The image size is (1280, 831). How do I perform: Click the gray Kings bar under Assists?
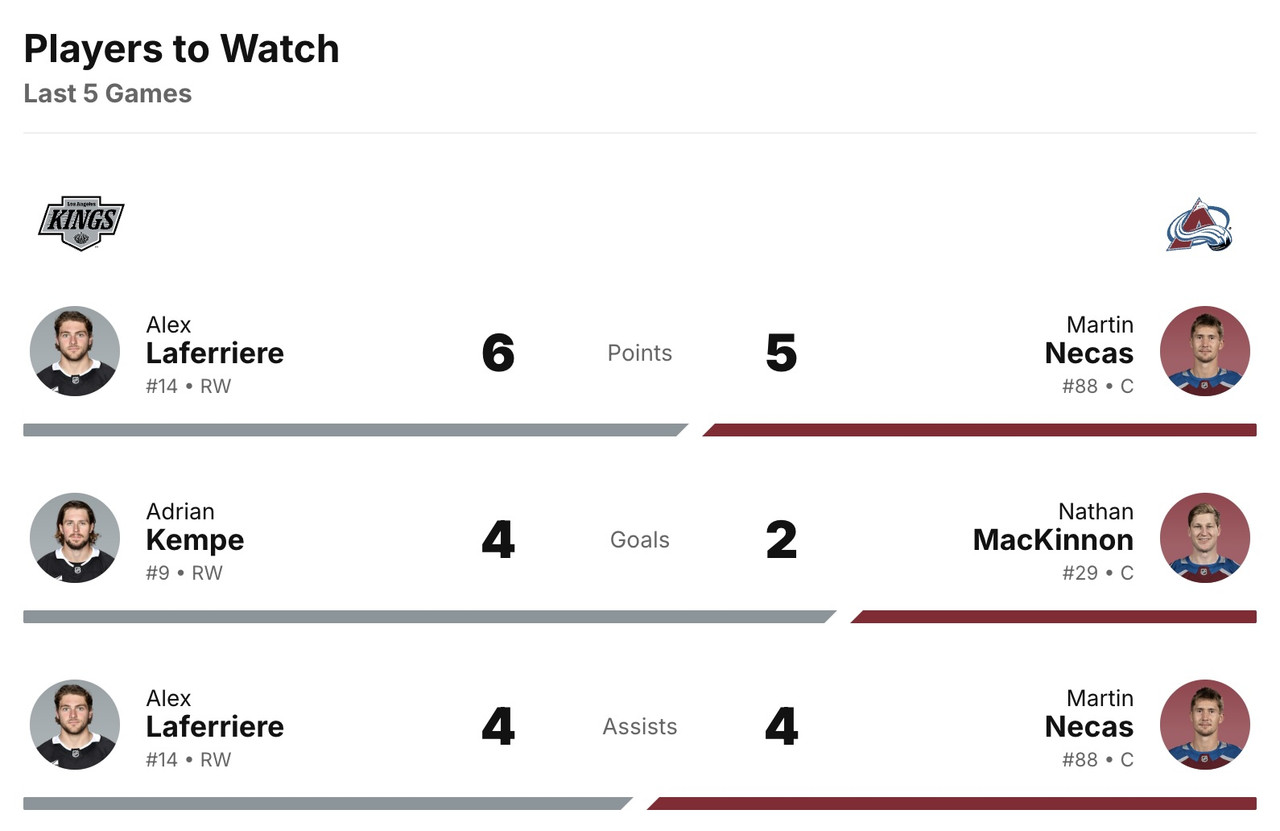(x=325, y=803)
